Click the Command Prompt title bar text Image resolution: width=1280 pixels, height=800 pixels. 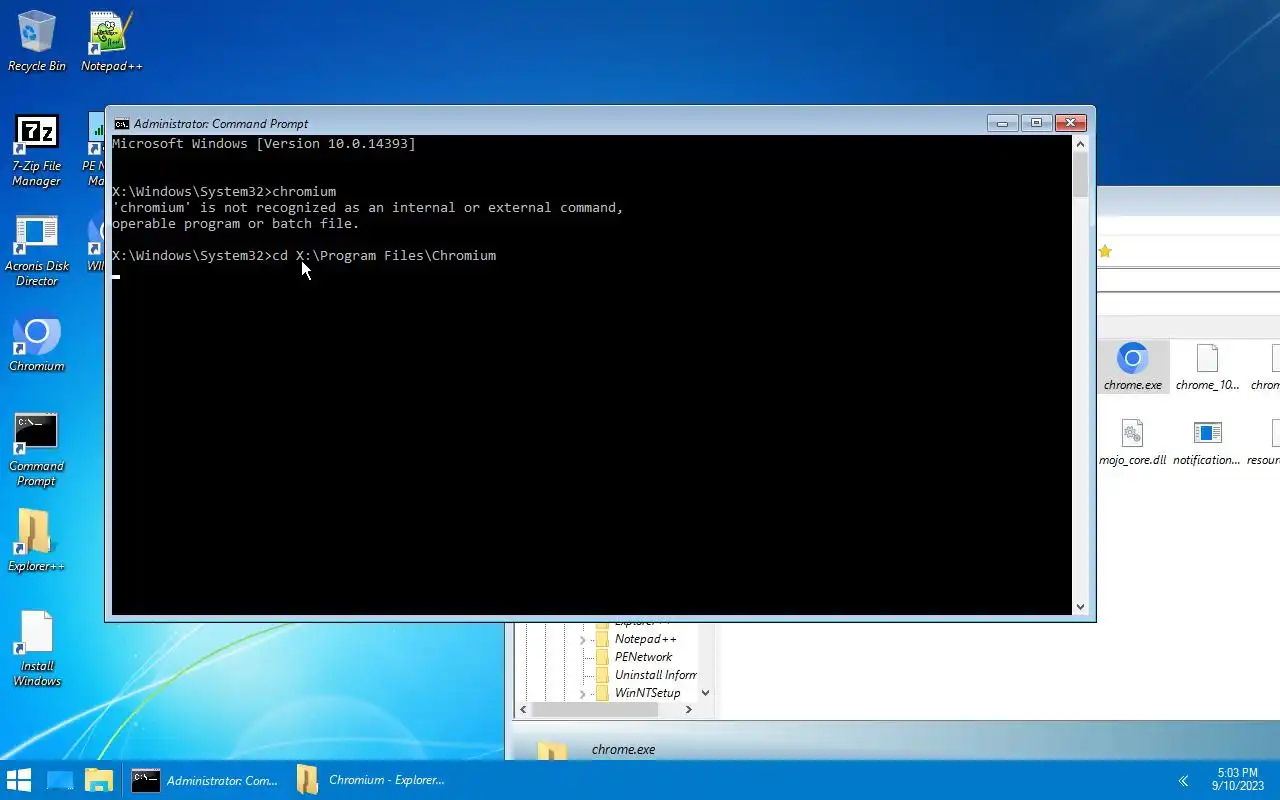pos(221,124)
